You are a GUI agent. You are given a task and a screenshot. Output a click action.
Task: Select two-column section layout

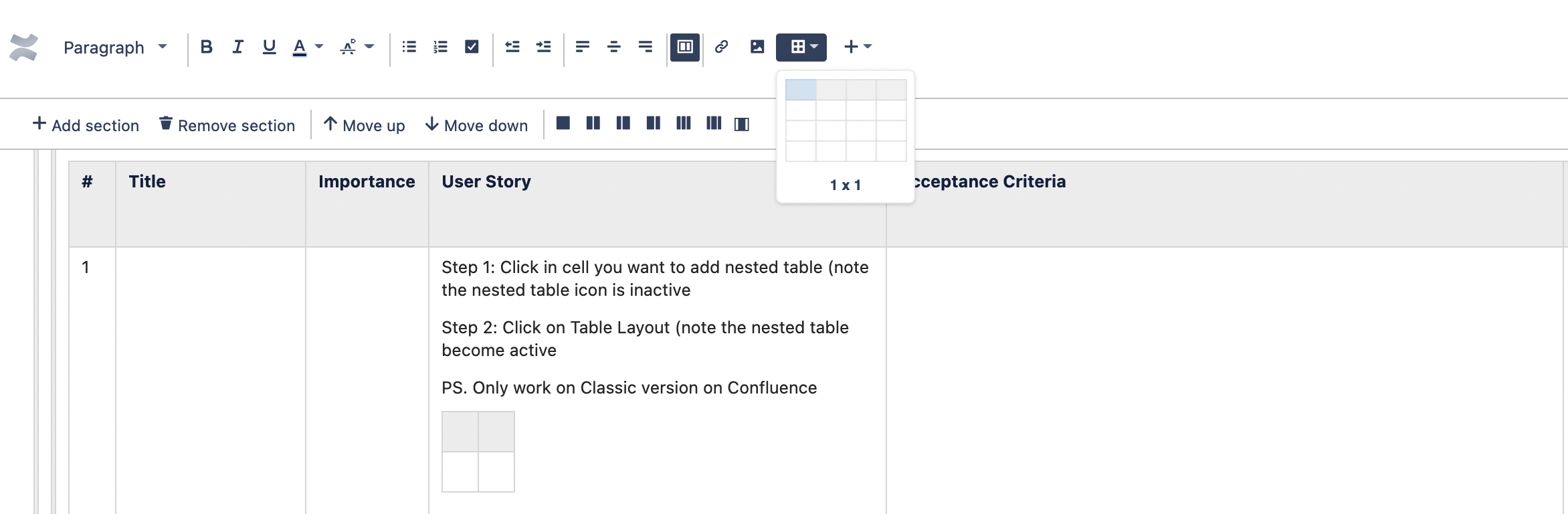[x=593, y=123]
